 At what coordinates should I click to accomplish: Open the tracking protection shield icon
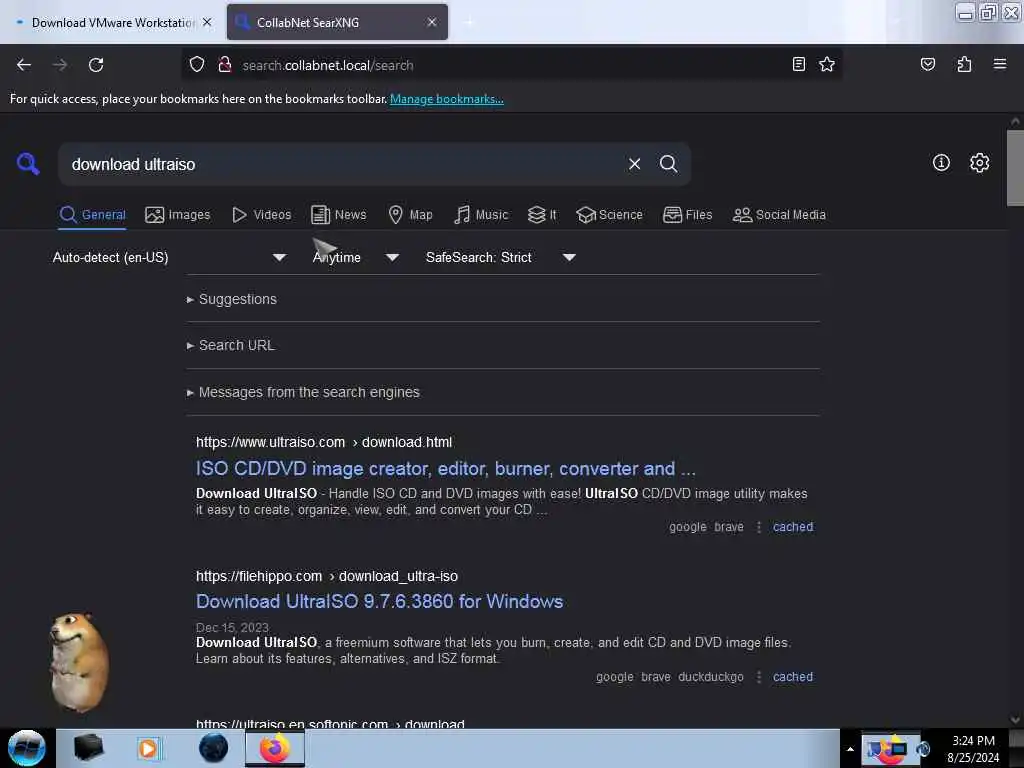pyautogui.click(x=197, y=65)
